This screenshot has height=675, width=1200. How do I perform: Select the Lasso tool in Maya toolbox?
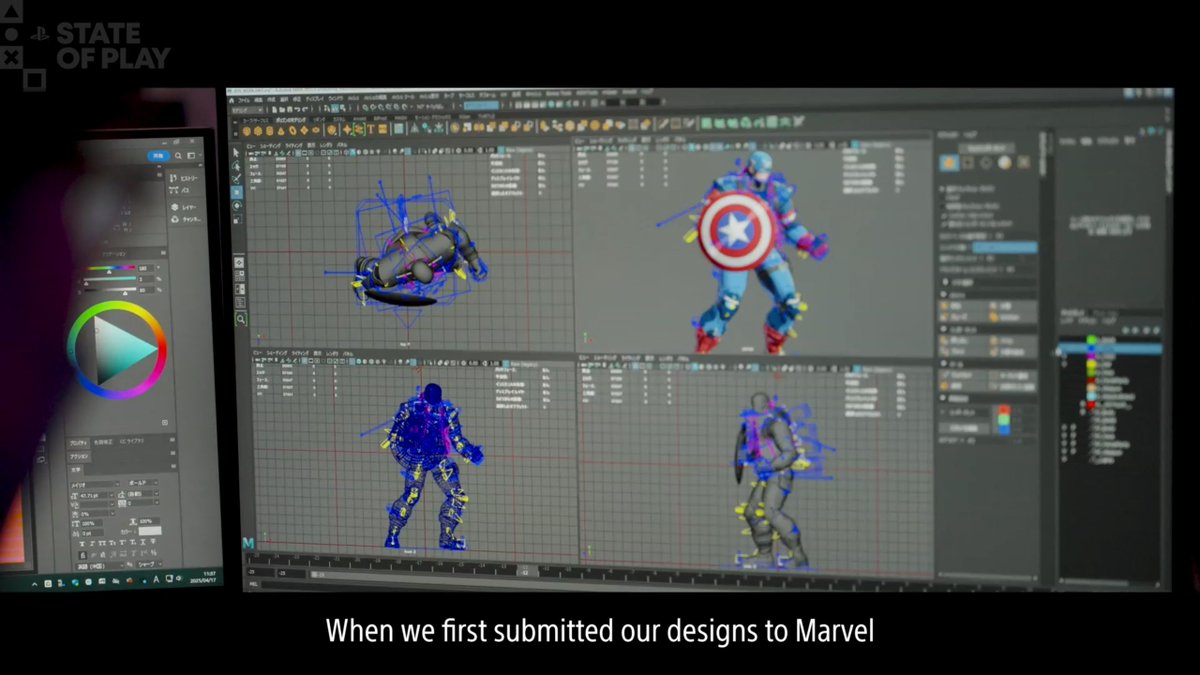[237, 165]
